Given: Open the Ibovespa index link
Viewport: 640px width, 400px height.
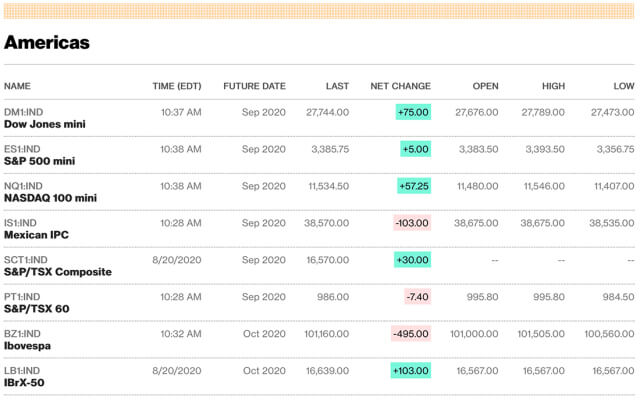Looking at the screenshot, I should (28, 346).
